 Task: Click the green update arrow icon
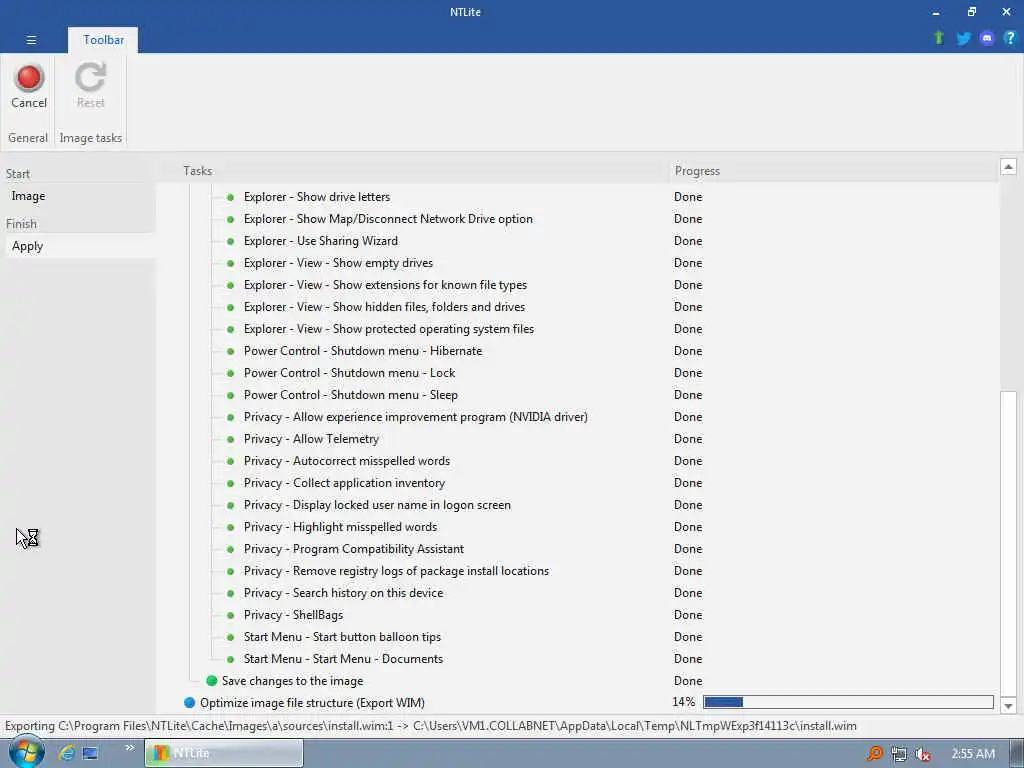click(939, 38)
